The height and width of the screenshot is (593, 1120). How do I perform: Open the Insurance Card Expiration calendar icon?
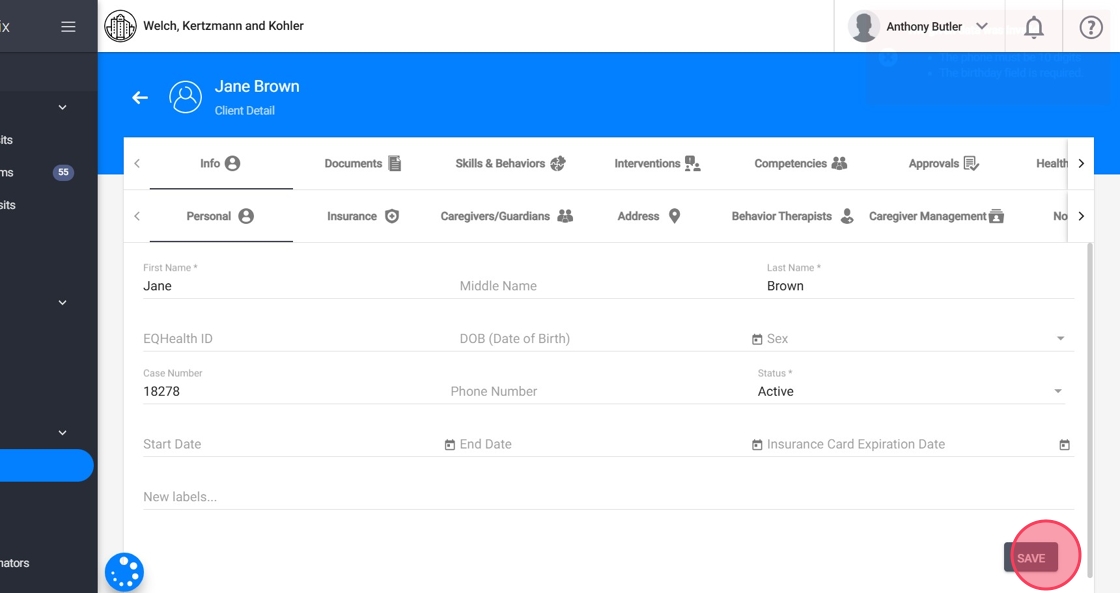coord(1064,445)
